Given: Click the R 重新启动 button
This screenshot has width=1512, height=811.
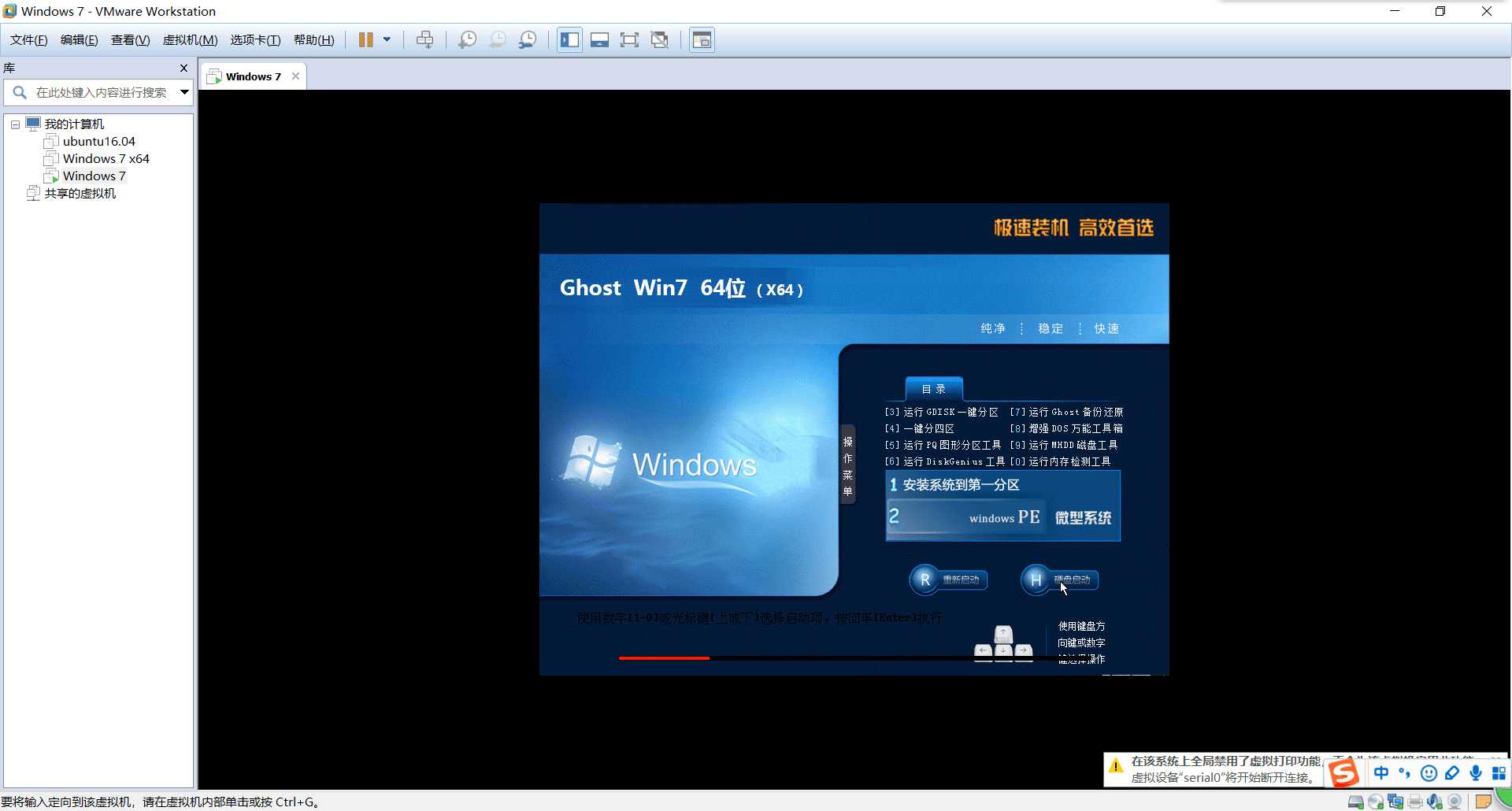Looking at the screenshot, I should point(949,580).
